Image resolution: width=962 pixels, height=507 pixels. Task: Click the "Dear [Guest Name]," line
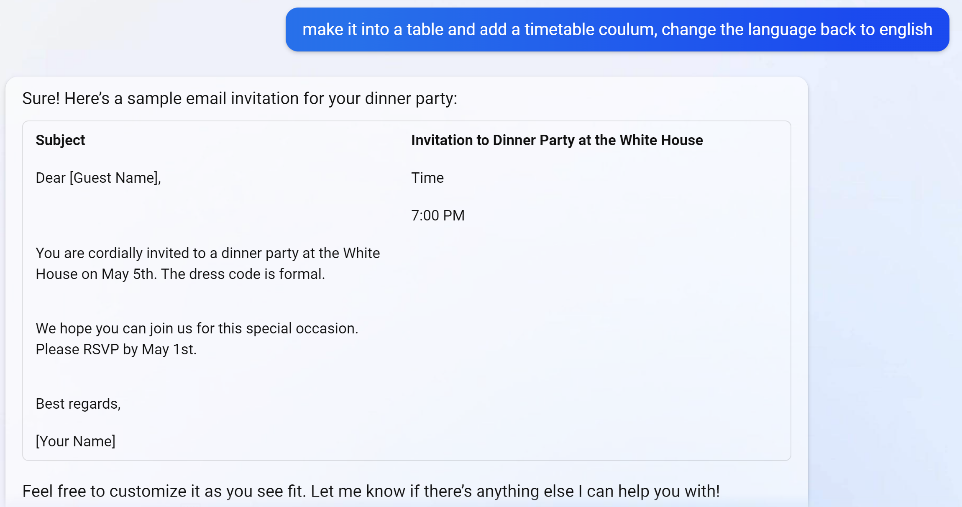(98, 178)
